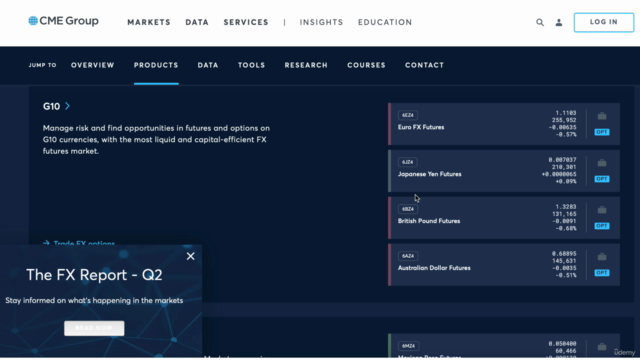The height and width of the screenshot is (360, 640).
Task: Jump to the RESEARCH section
Action: tap(306, 65)
